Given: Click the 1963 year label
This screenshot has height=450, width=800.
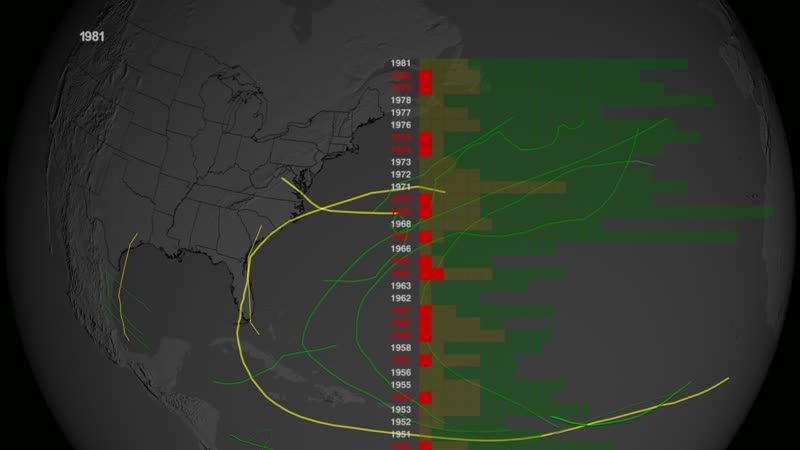Looking at the screenshot, I should tap(401, 286).
